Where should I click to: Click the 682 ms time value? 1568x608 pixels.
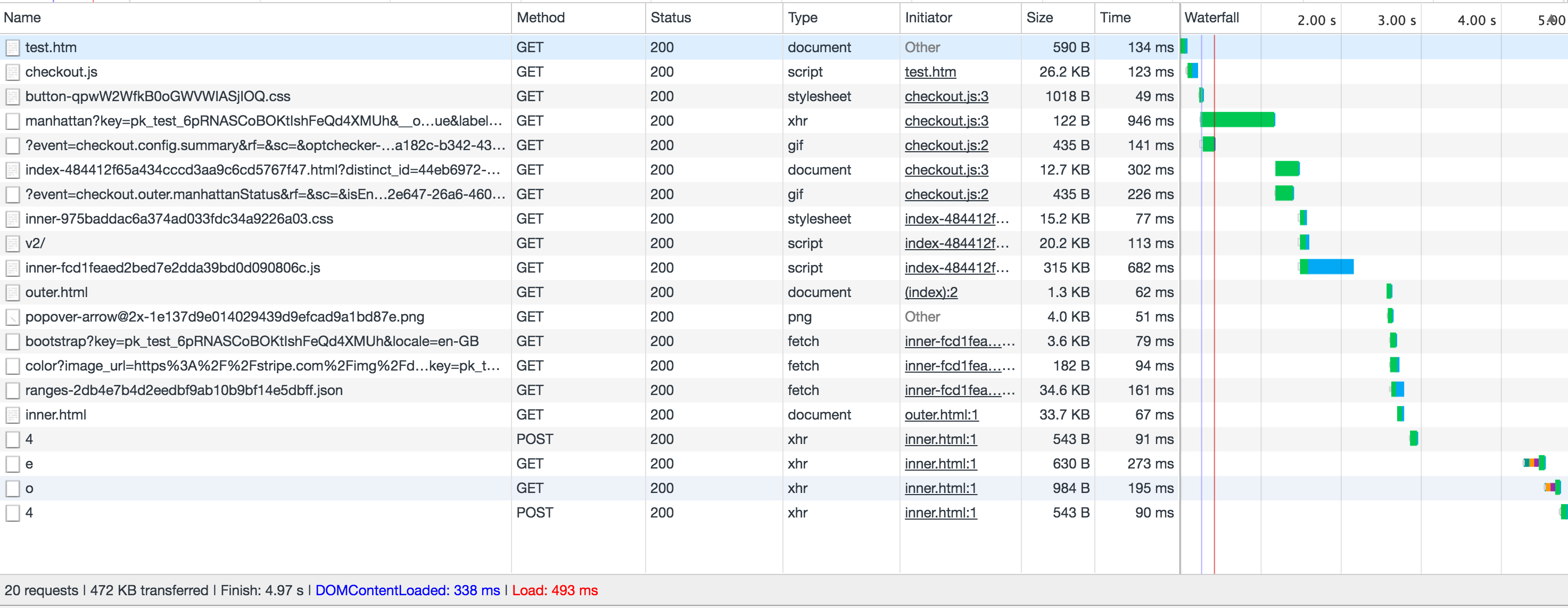click(1150, 268)
